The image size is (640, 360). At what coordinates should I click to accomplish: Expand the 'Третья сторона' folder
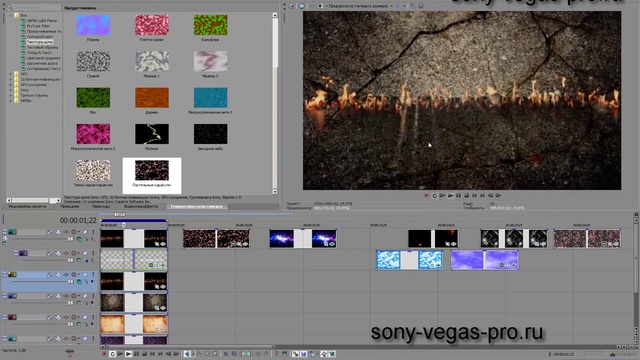(x=11, y=95)
